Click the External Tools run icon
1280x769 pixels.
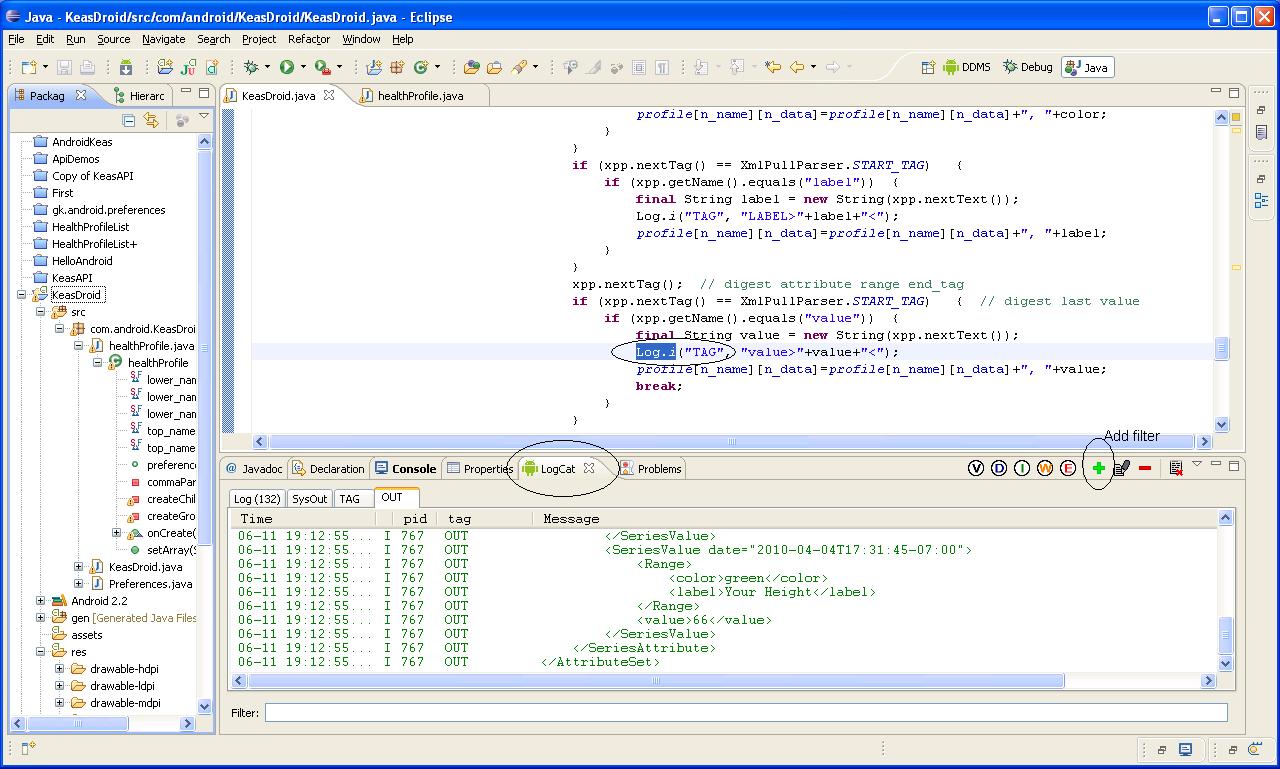322,67
